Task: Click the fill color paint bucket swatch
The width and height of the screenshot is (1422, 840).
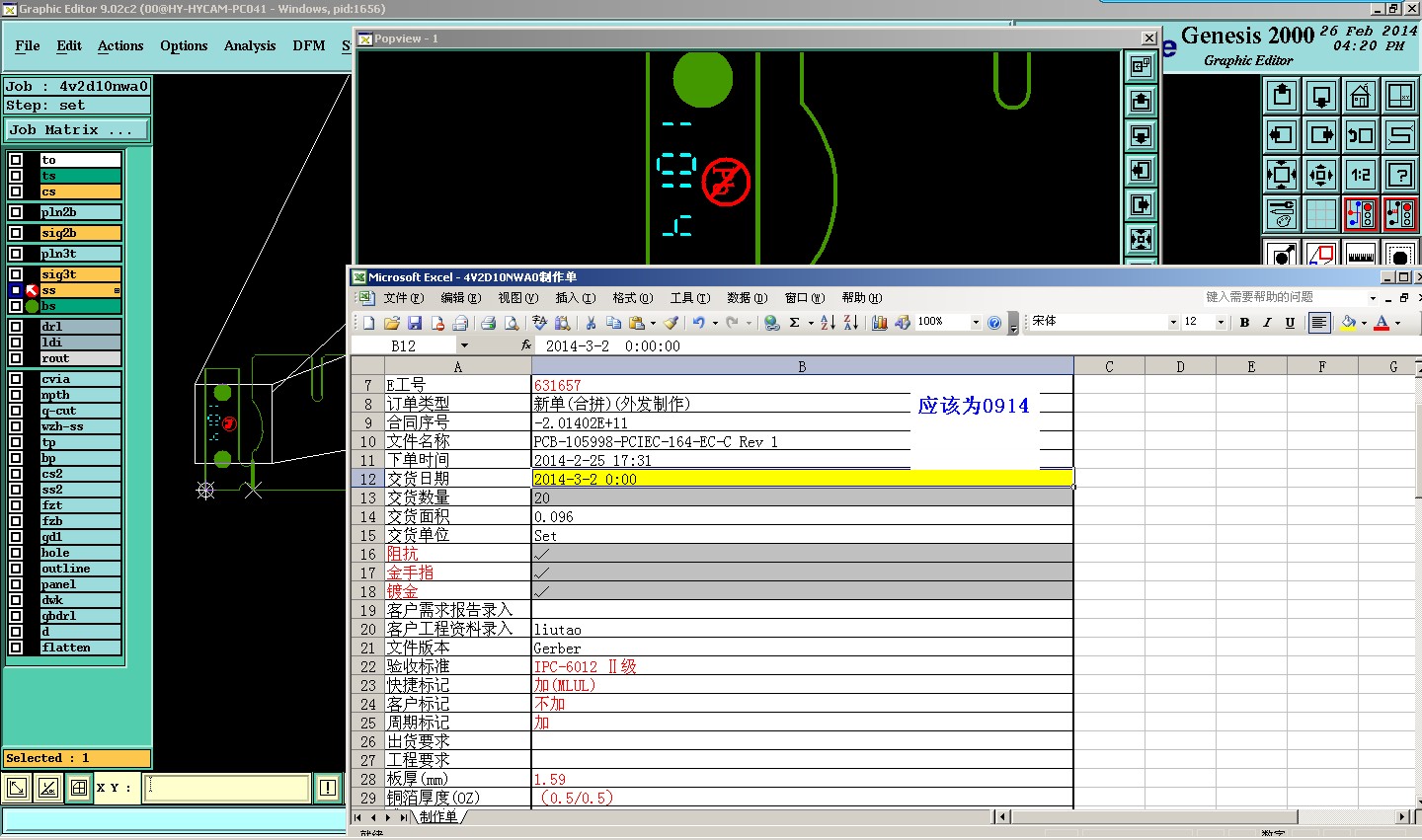Action: click(1349, 323)
